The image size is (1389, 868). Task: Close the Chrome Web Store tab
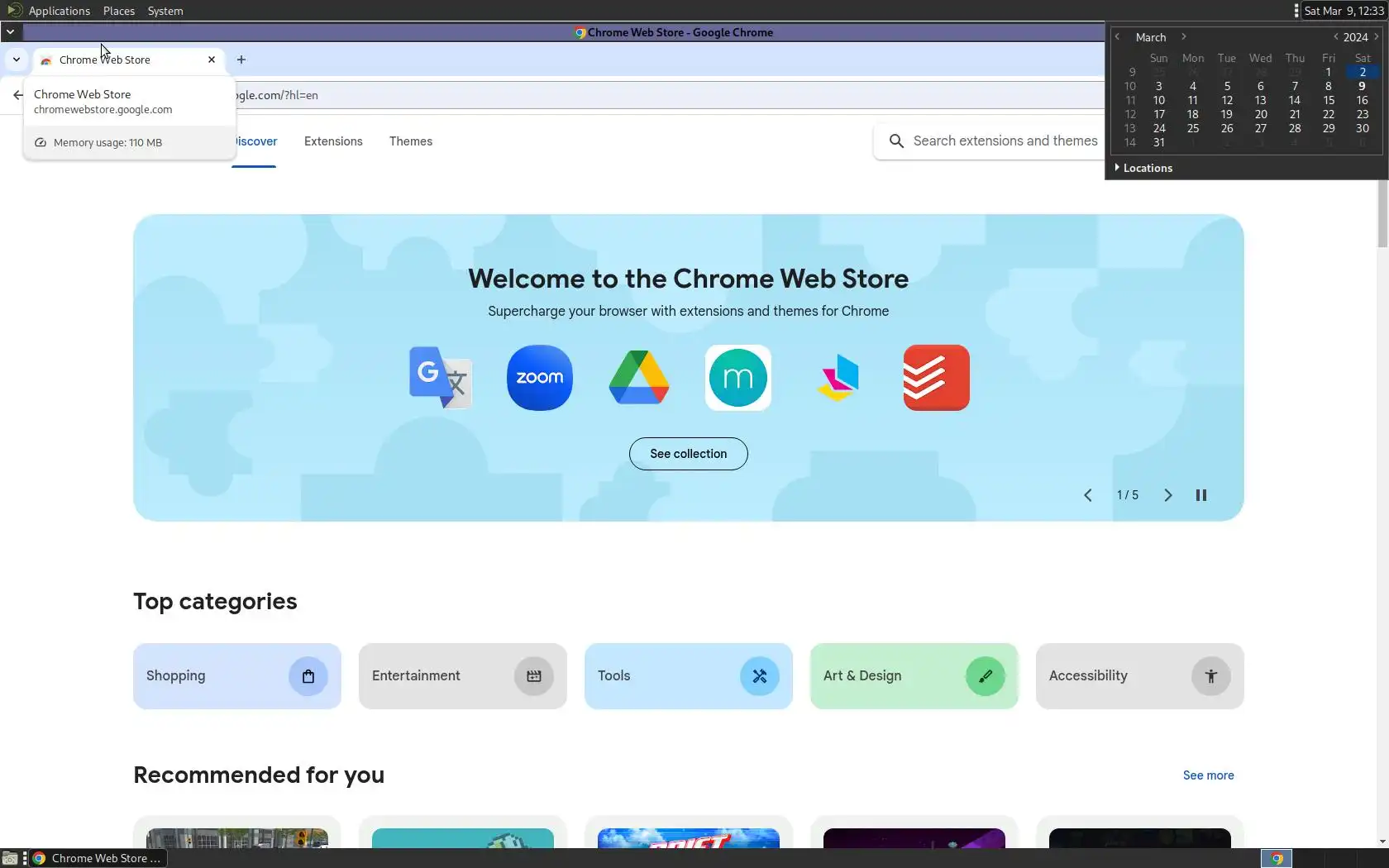(212, 60)
